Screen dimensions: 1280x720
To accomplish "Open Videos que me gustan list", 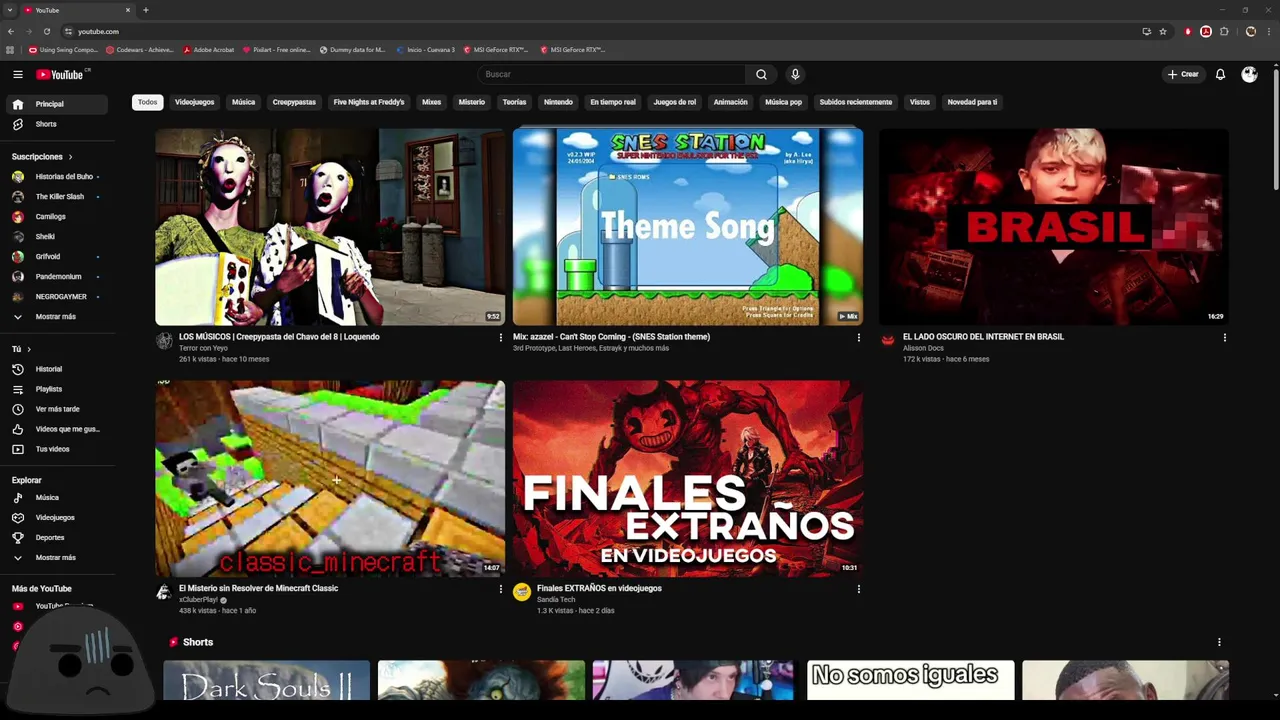I will point(57,429).
